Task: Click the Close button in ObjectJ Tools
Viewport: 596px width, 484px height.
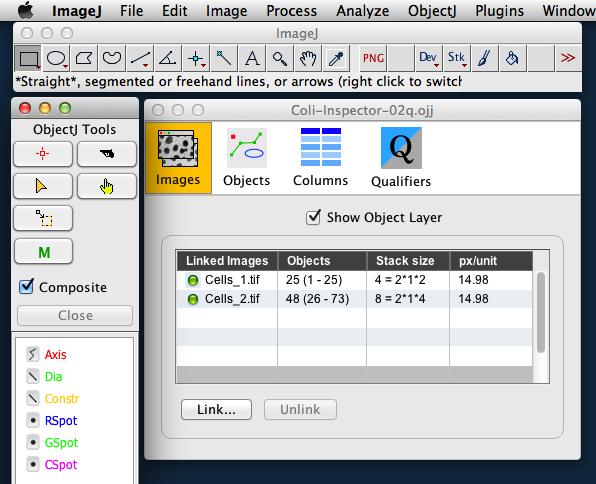Action: 75,315
